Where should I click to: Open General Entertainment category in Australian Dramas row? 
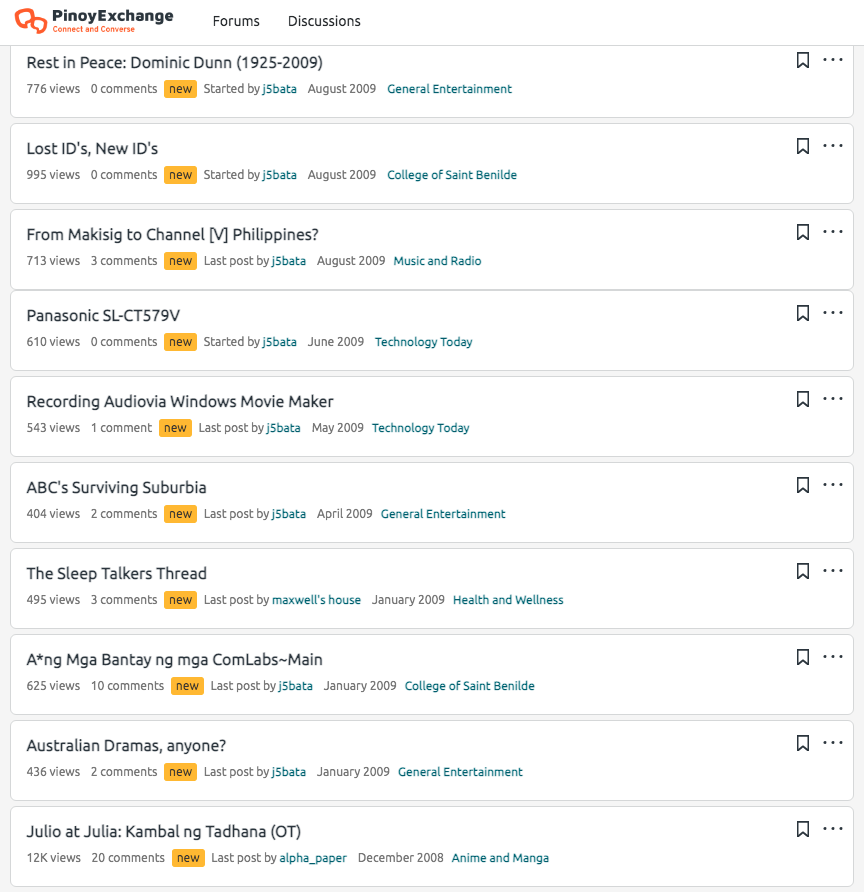click(x=460, y=772)
